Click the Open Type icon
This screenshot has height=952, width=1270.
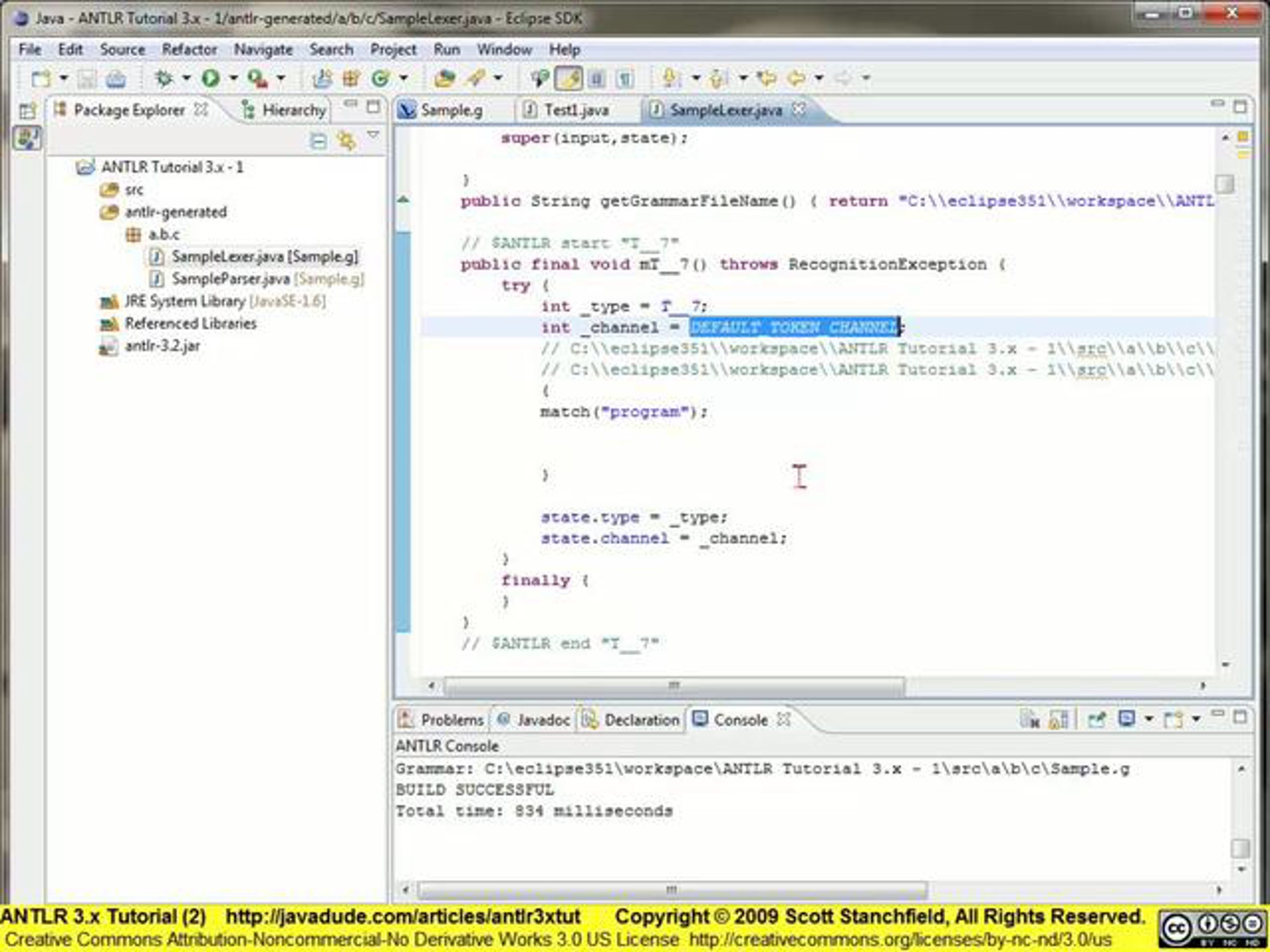pos(444,78)
